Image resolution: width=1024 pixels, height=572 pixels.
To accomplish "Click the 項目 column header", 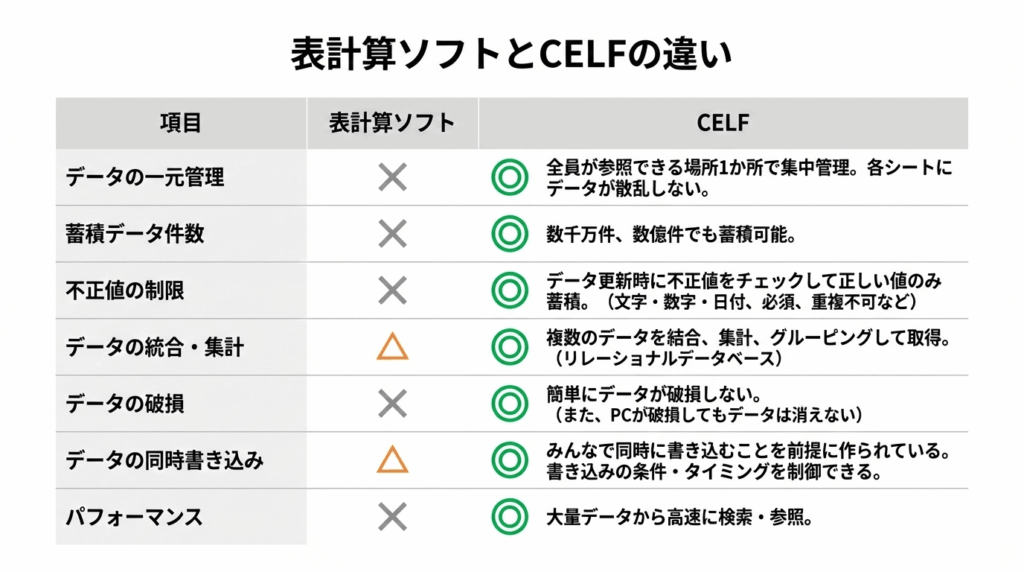I will click(x=180, y=123).
